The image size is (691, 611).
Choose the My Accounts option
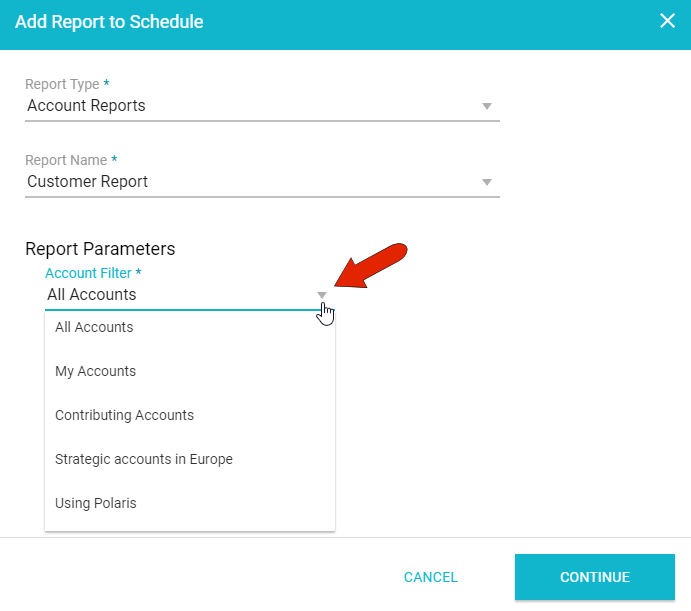coord(95,371)
